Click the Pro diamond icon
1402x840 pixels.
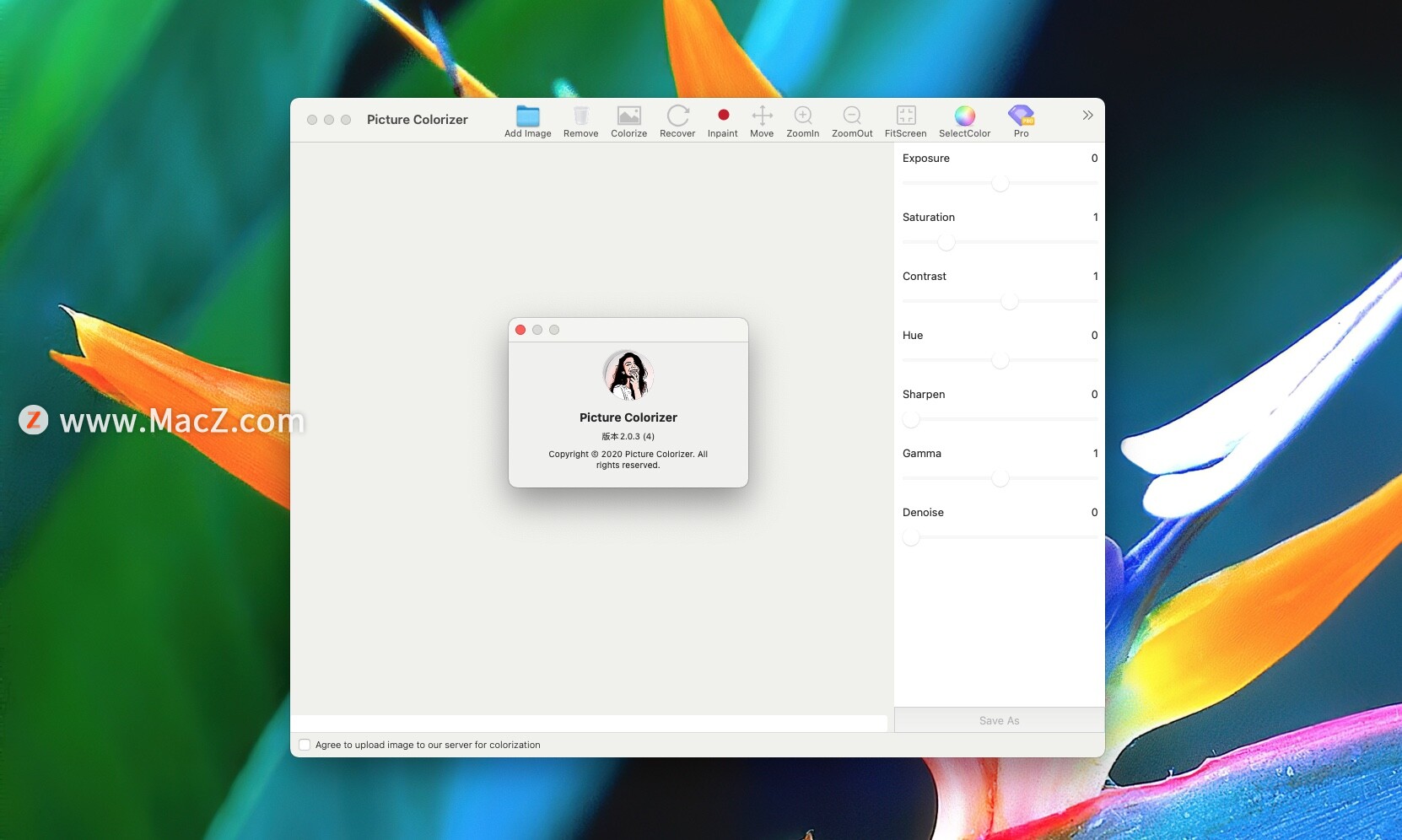tap(1021, 116)
